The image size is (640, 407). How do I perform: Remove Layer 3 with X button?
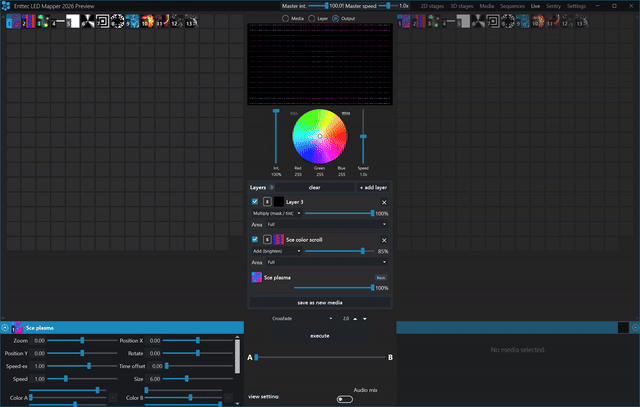click(x=384, y=202)
